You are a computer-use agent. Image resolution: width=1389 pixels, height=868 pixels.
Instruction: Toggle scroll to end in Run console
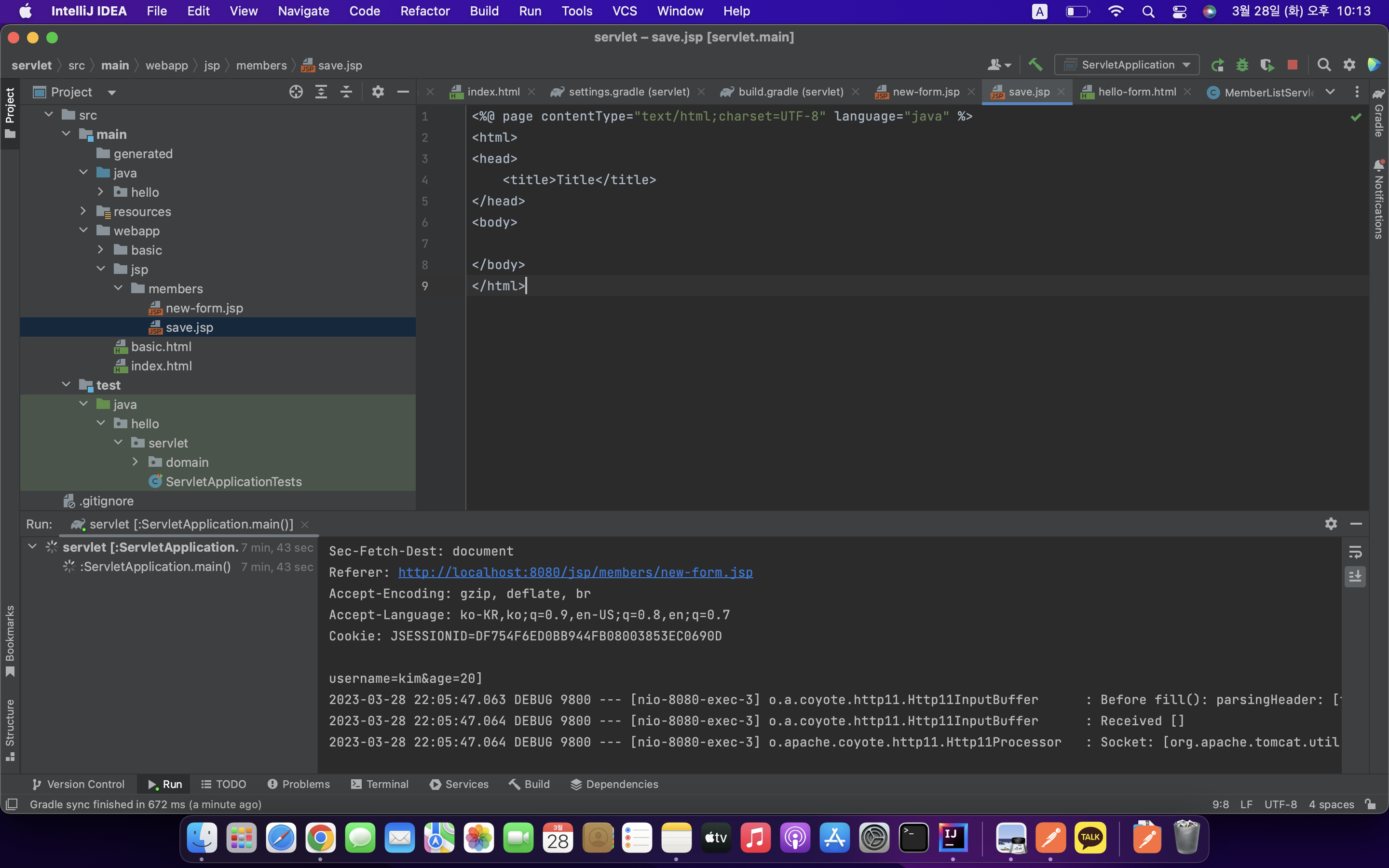pyautogui.click(x=1355, y=576)
